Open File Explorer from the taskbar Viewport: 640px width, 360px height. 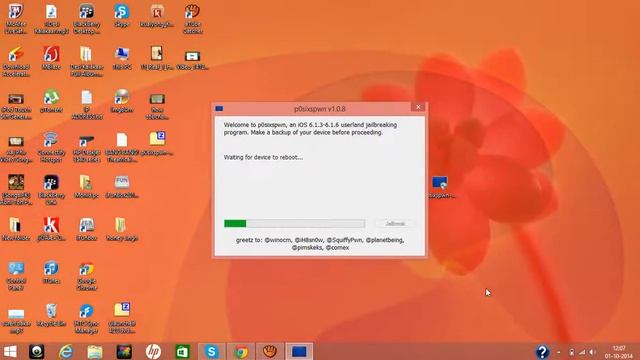click(95, 351)
